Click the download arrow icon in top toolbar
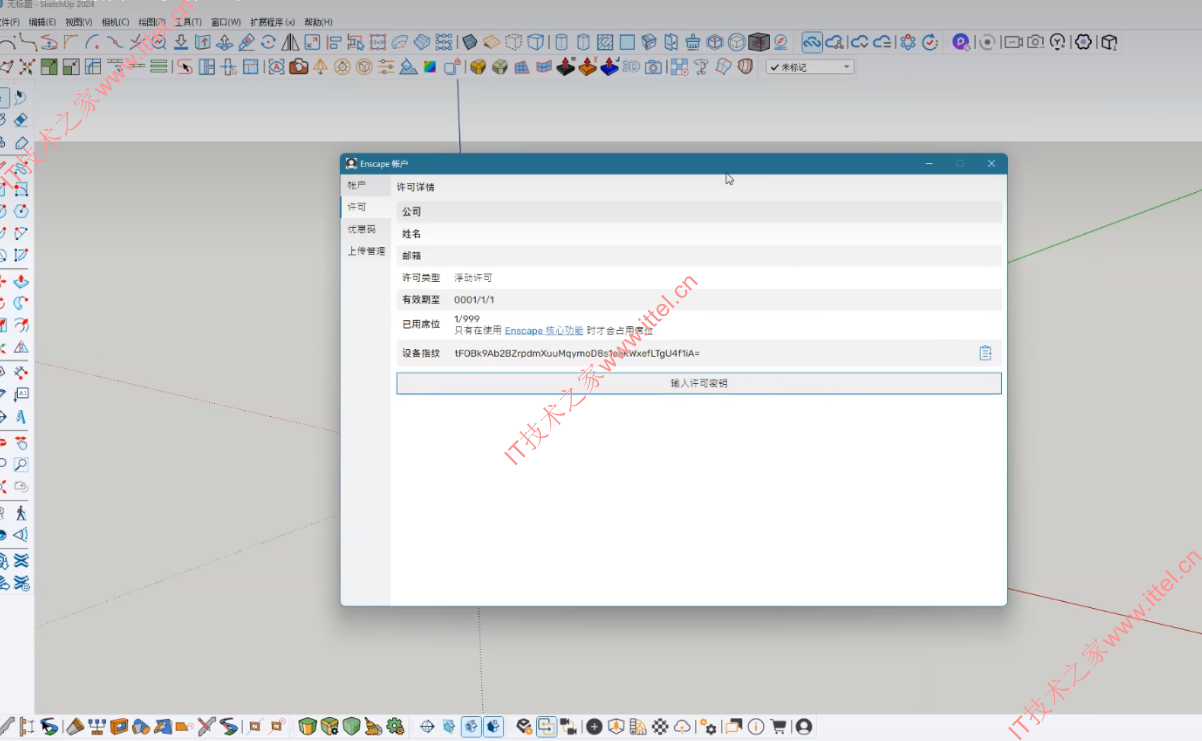1202x741 pixels. point(181,42)
